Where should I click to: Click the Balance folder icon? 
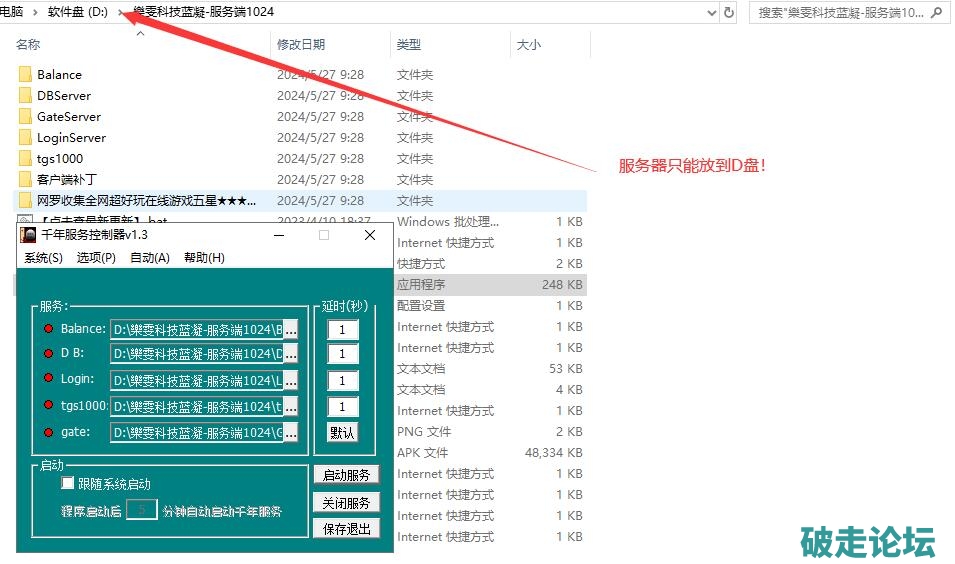(x=25, y=75)
